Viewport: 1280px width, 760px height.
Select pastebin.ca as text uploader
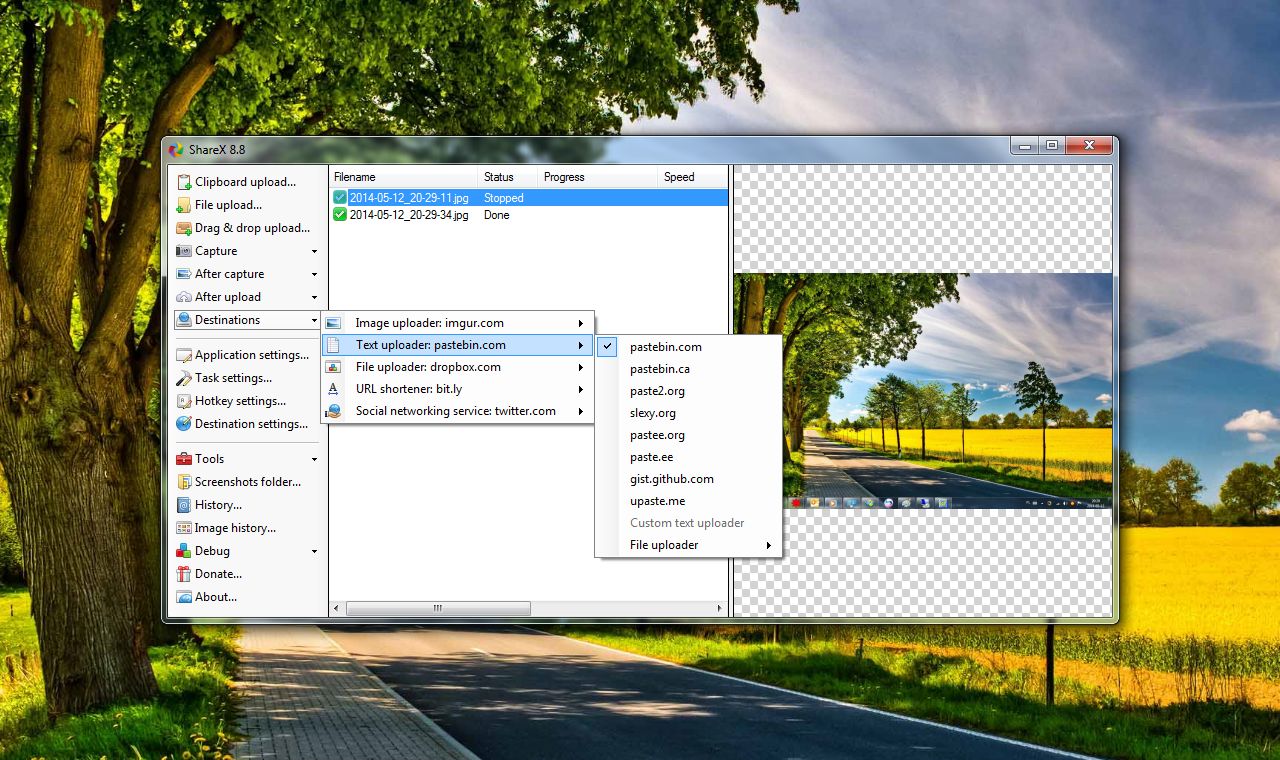point(688,369)
